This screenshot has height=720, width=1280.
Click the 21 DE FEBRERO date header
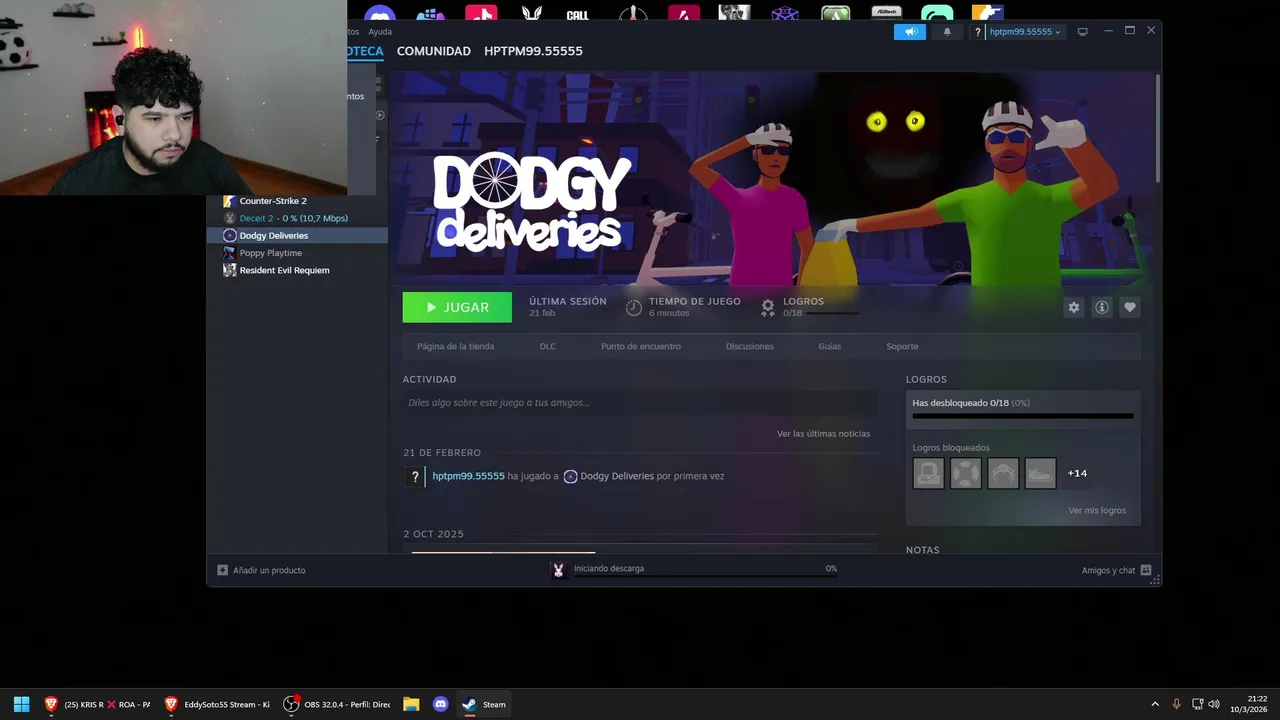442,453
